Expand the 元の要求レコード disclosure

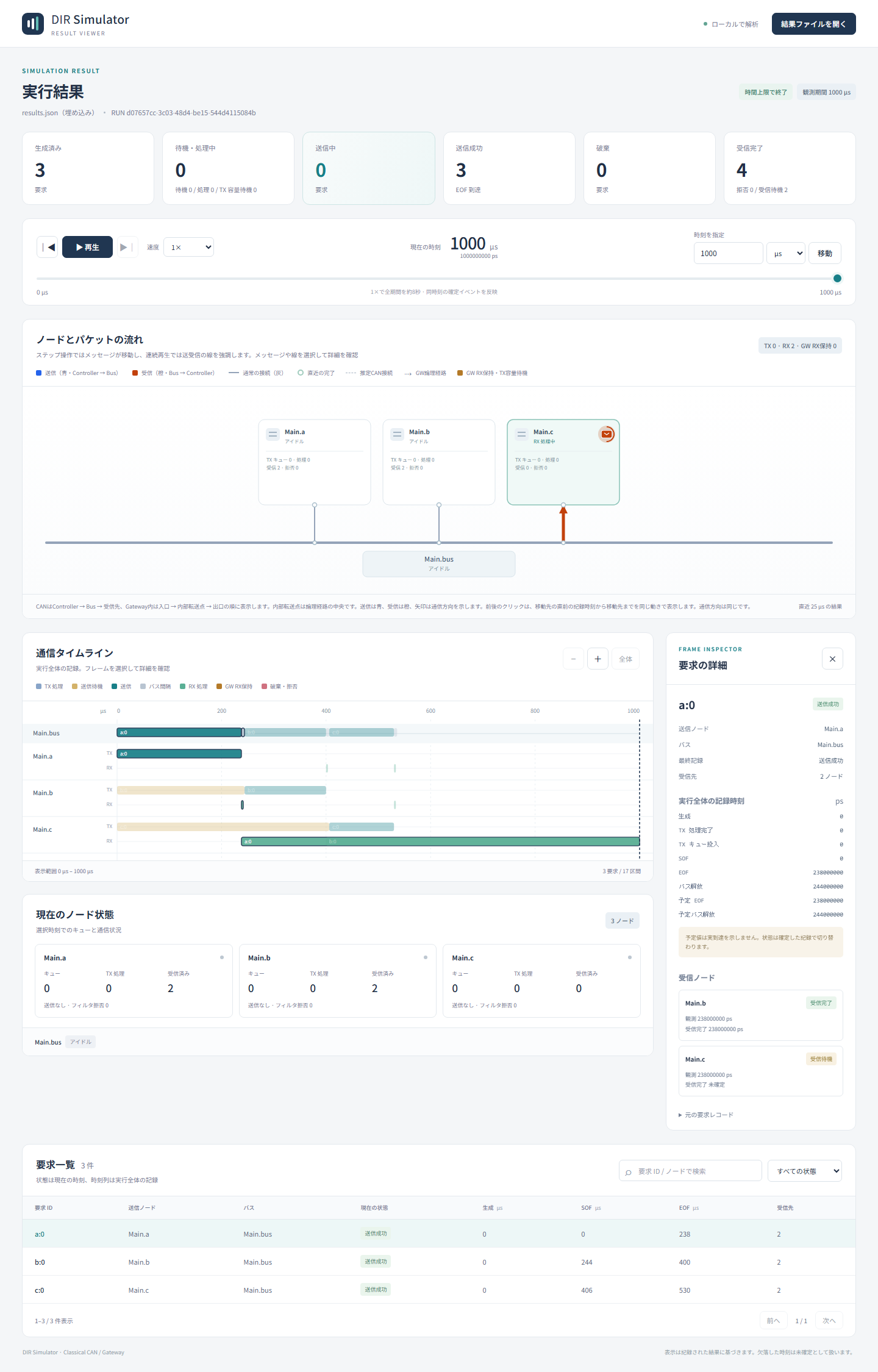pos(706,1115)
